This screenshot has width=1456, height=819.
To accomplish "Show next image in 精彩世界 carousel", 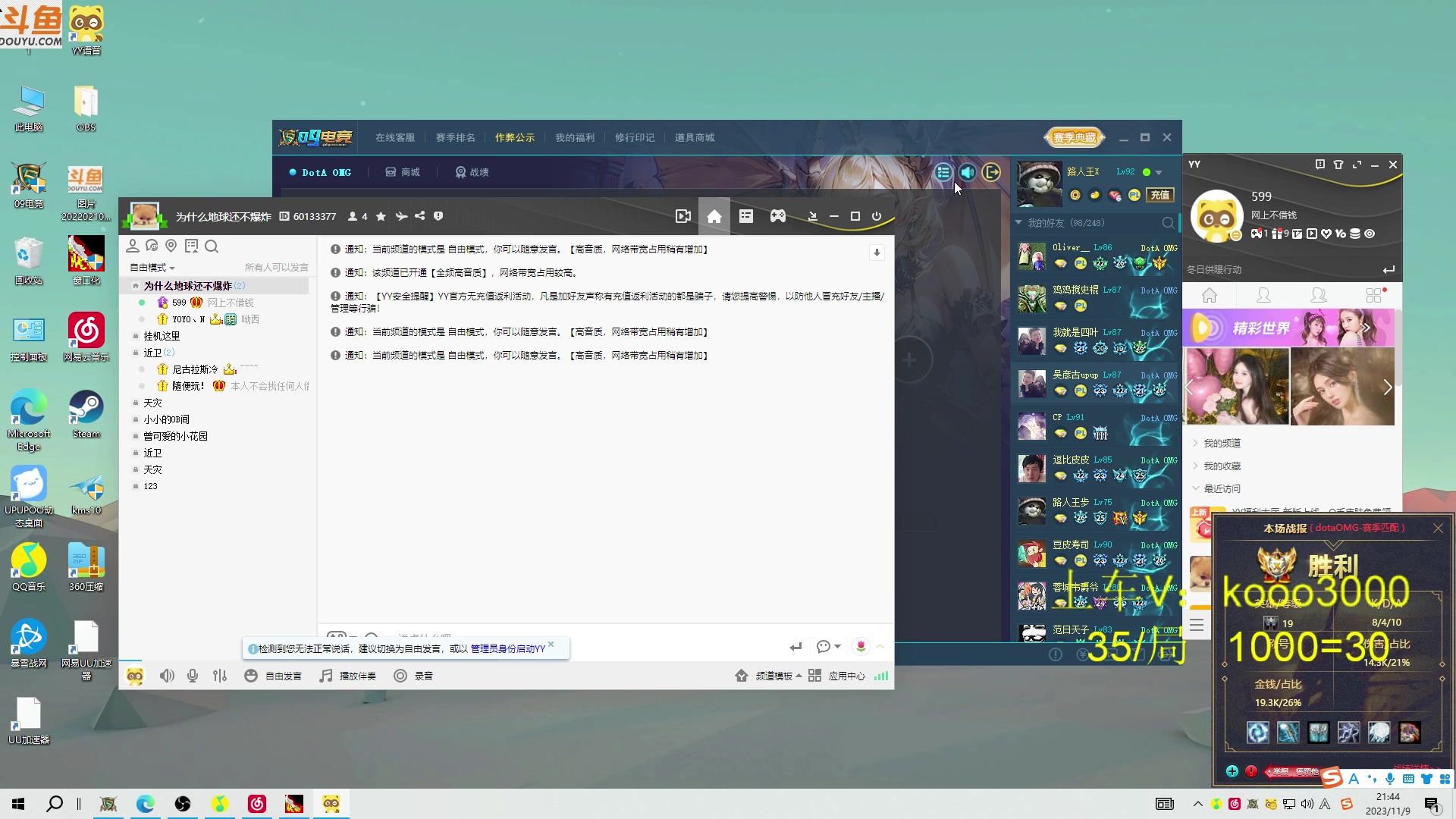I will (1387, 388).
